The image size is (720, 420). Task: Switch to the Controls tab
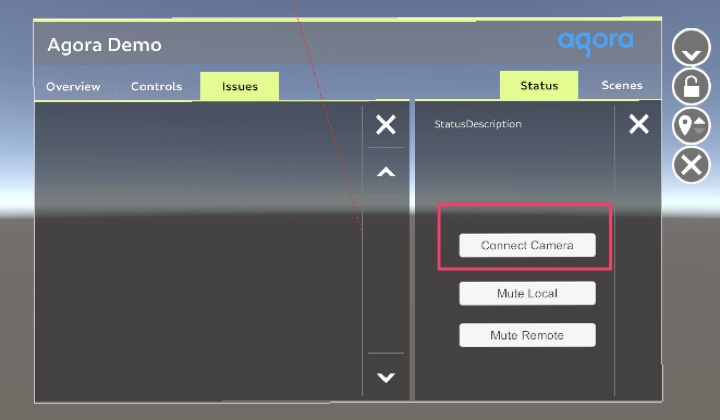(156, 86)
